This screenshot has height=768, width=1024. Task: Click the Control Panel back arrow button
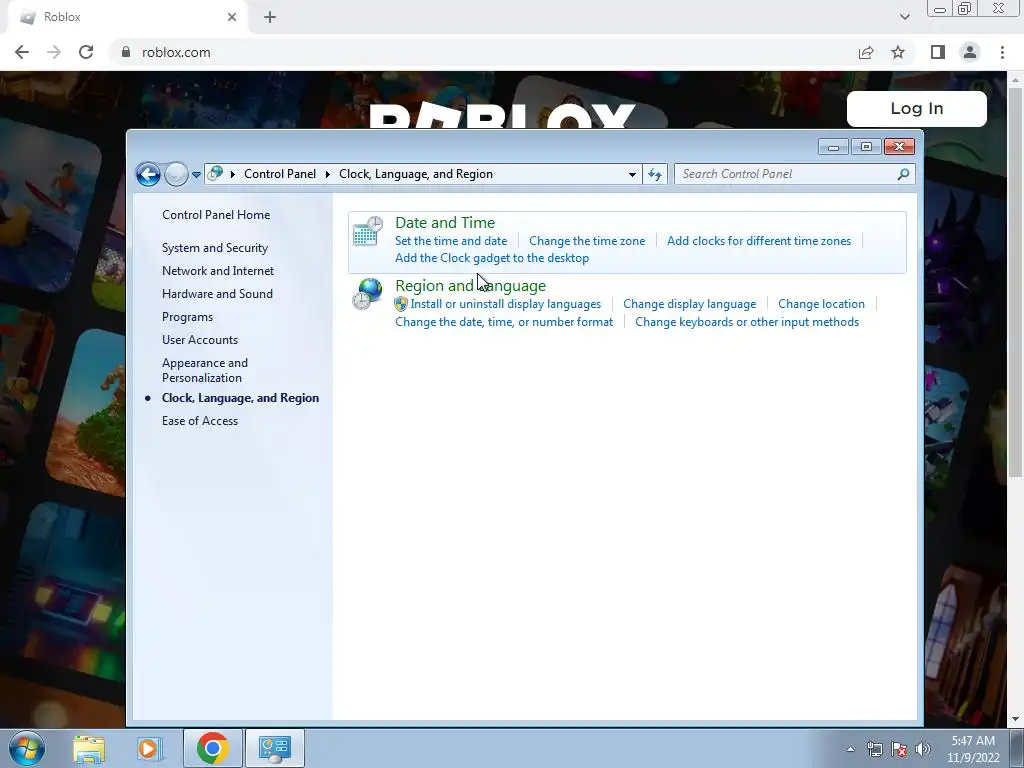[x=148, y=174]
